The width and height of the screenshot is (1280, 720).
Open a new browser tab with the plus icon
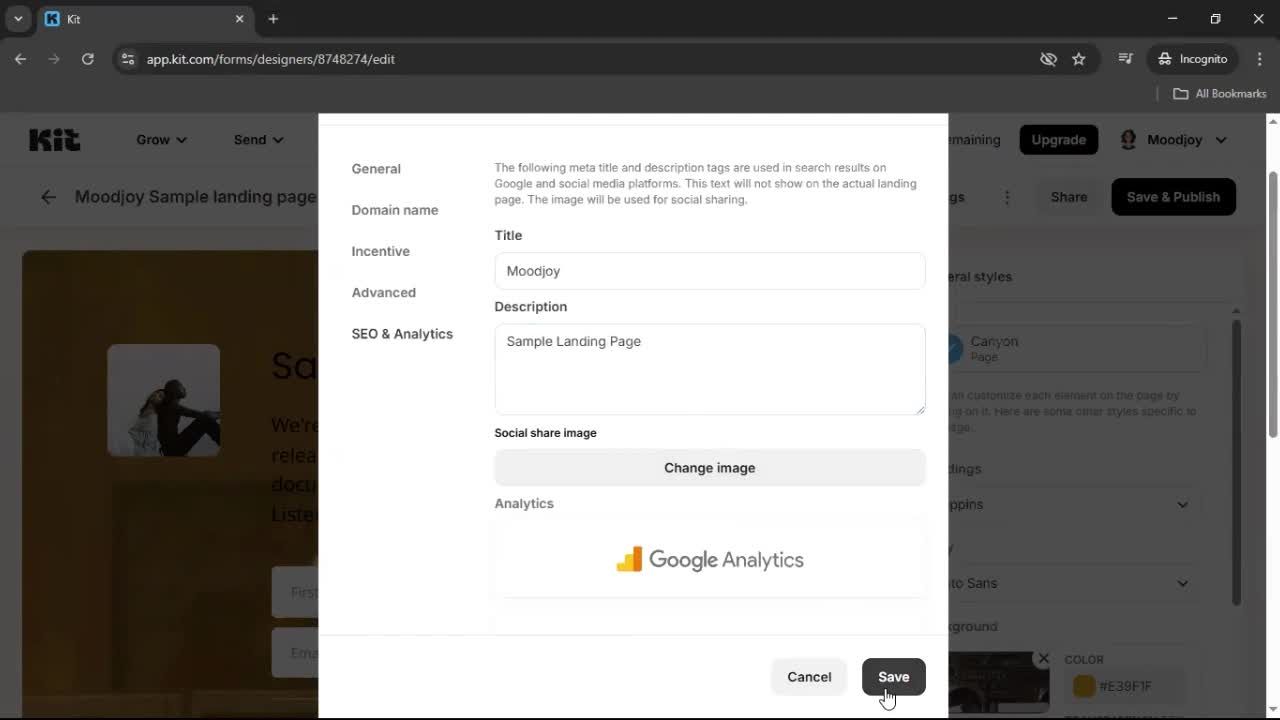[x=273, y=18]
